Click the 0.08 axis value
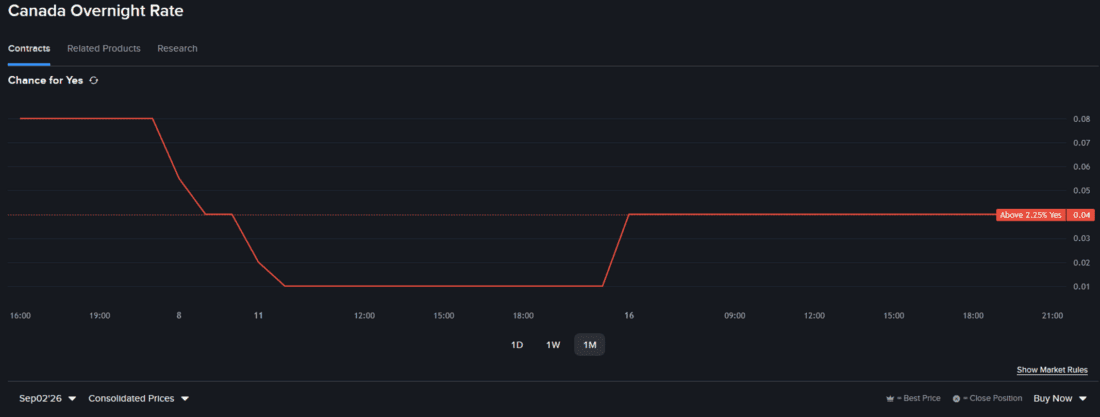The height and width of the screenshot is (417, 1100). [x=1081, y=119]
